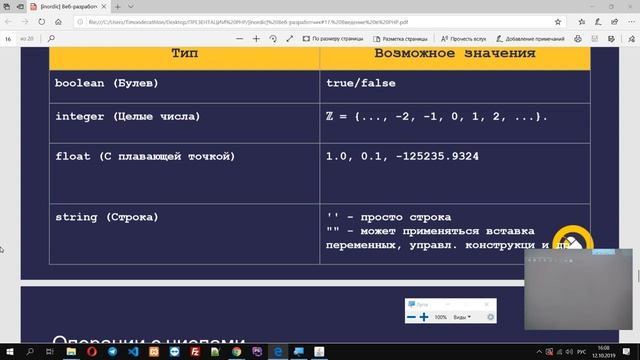
Task: Open FileZilla from the taskbar
Action: pos(195,351)
